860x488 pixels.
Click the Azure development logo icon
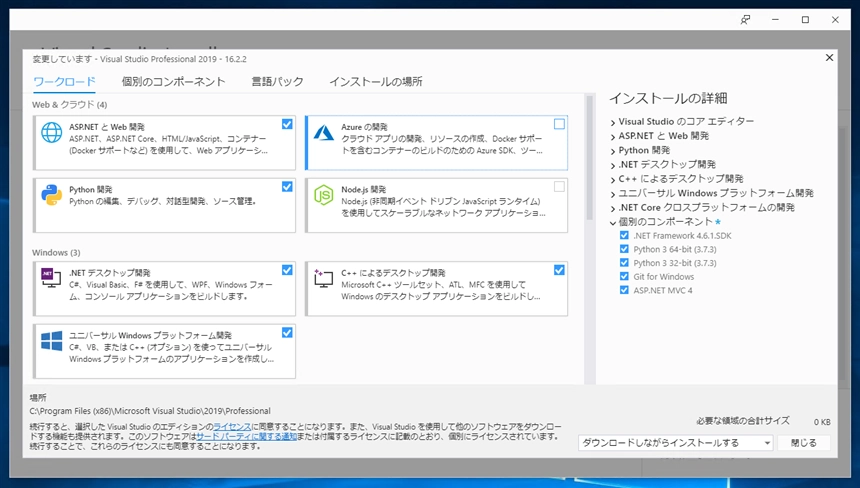pyautogui.click(x=324, y=133)
